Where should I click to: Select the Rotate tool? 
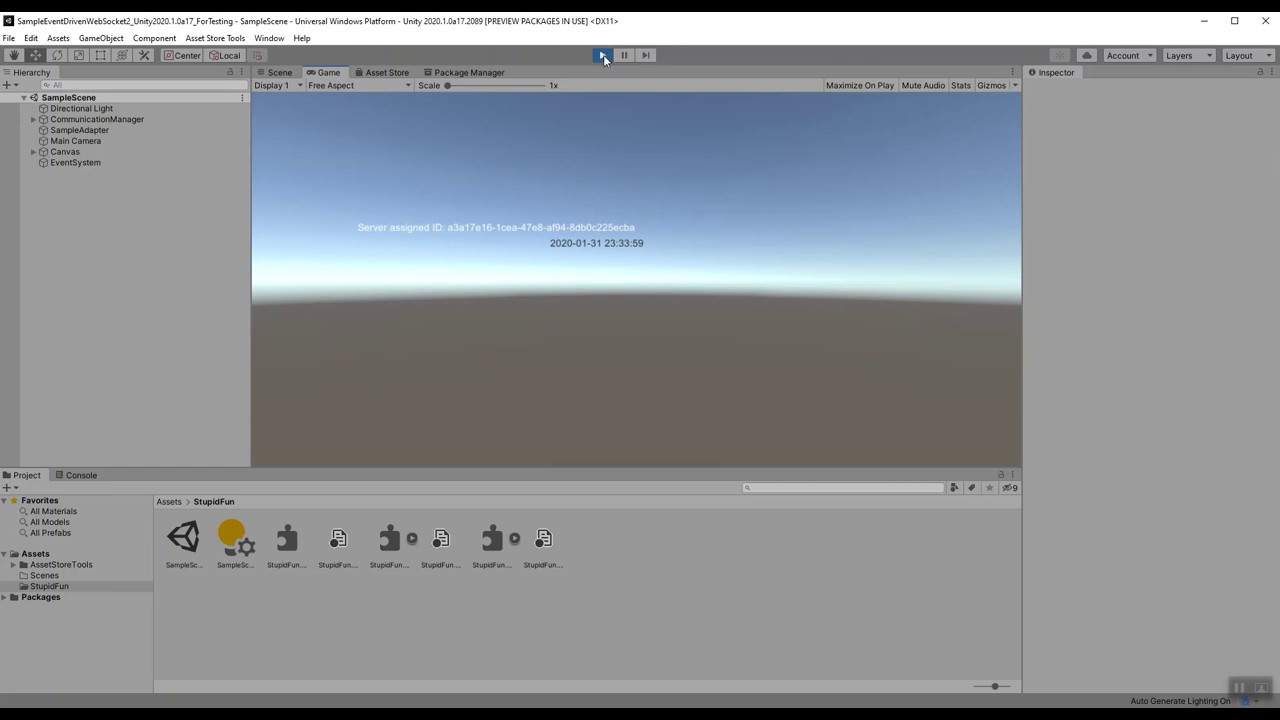click(57, 55)
